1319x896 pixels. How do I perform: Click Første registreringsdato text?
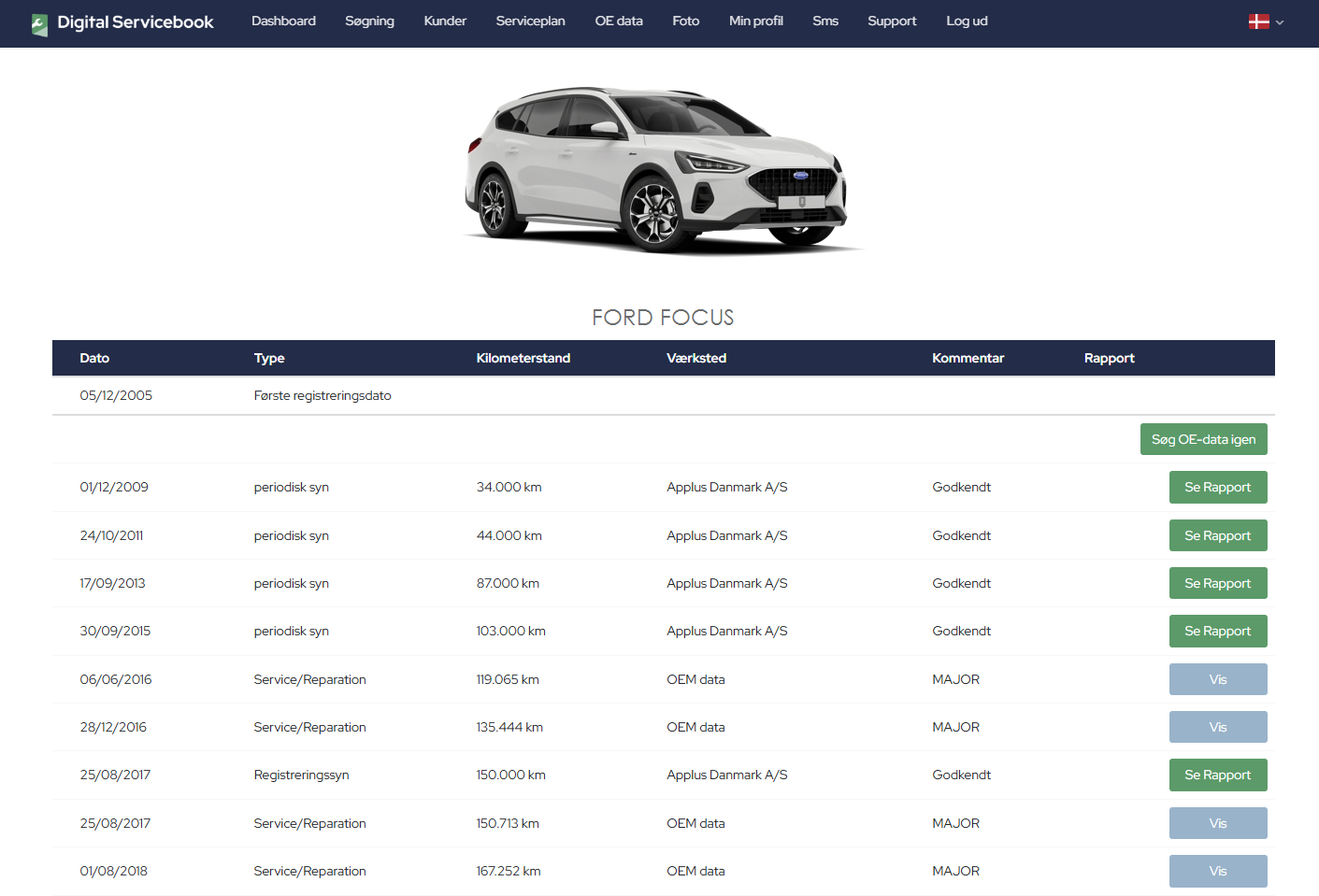pyautogui.click(x=323, y=395)
